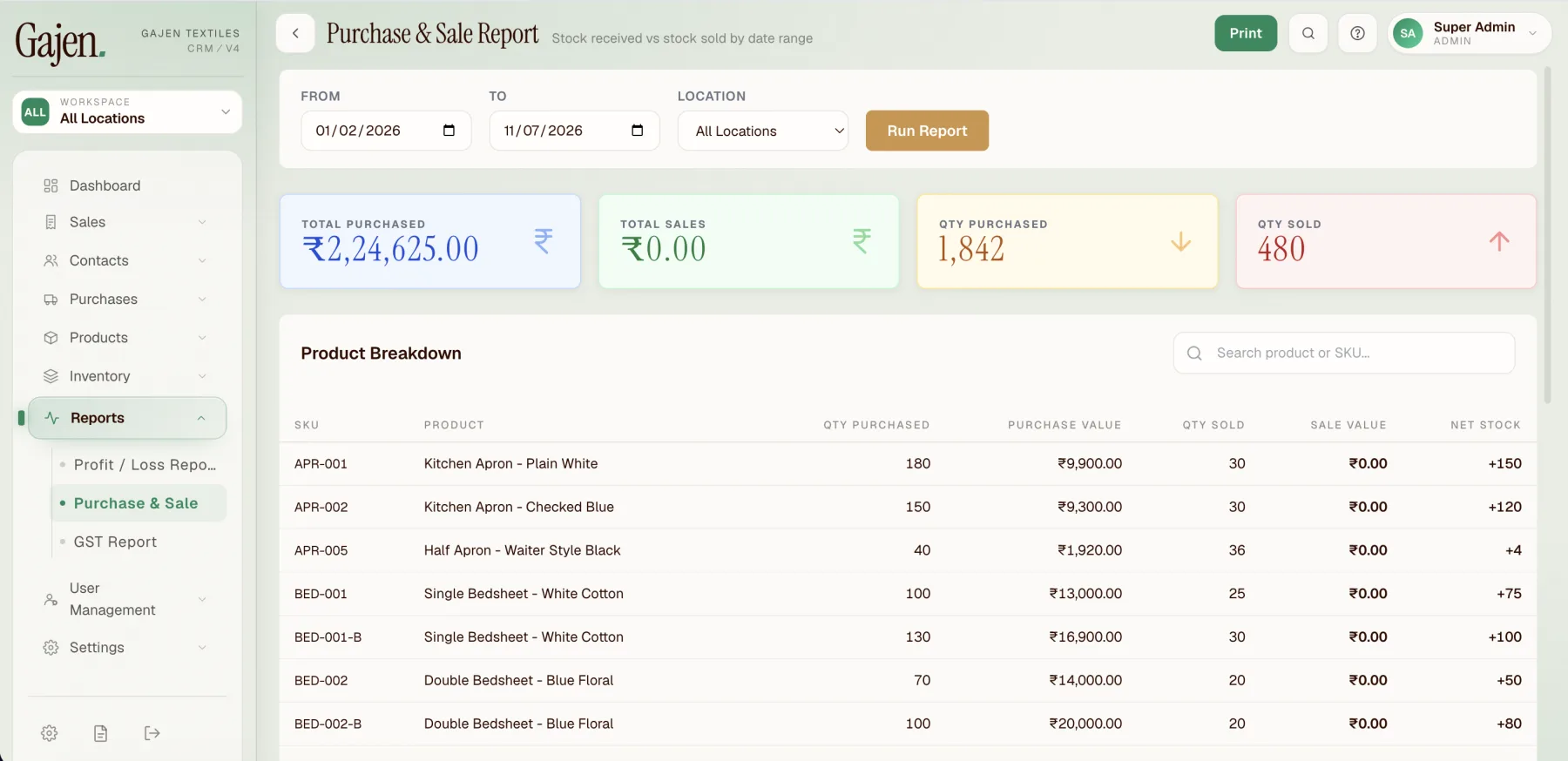Open the Purchases sidebar menu
This screenshot has height=761, width=1568.
127,299
